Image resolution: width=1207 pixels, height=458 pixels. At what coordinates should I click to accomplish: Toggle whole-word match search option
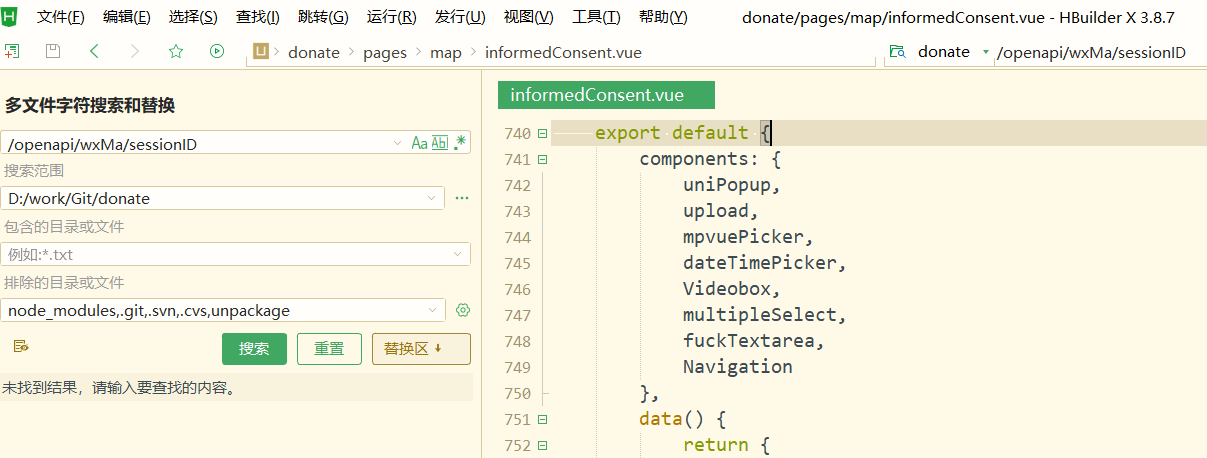pos(440,143)
